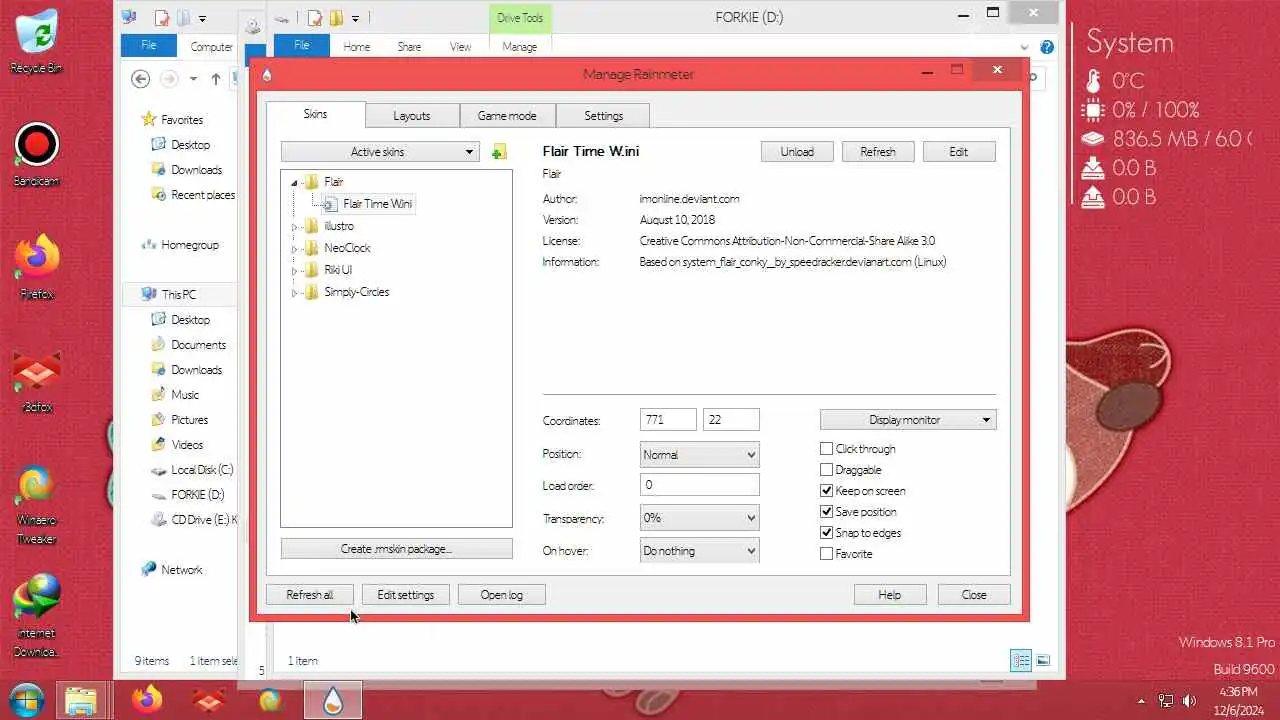Collapse the Flair folder in skins tree
The height and width of the screenshot is (720, 1280).
point(295,183)
